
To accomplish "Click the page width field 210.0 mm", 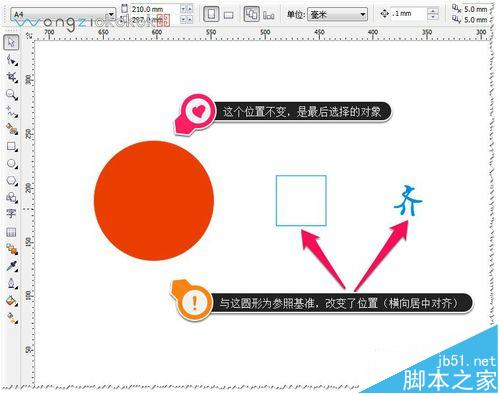I will click(155, 9).
